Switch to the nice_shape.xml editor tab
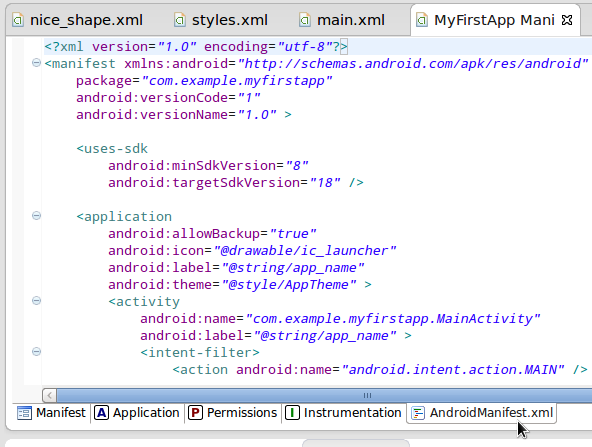This screenshot has width=592, height=447. pos(77,20)
